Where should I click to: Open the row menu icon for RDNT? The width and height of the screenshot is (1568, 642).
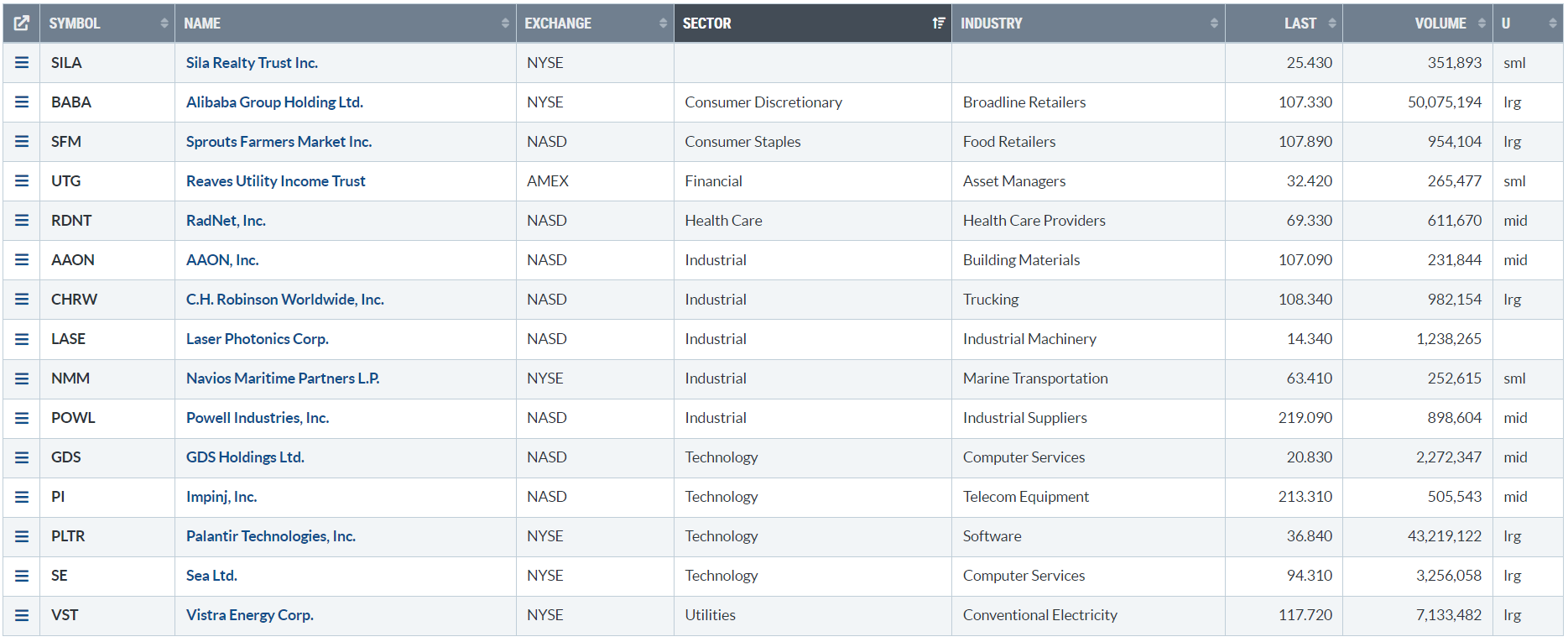[22, 221]
